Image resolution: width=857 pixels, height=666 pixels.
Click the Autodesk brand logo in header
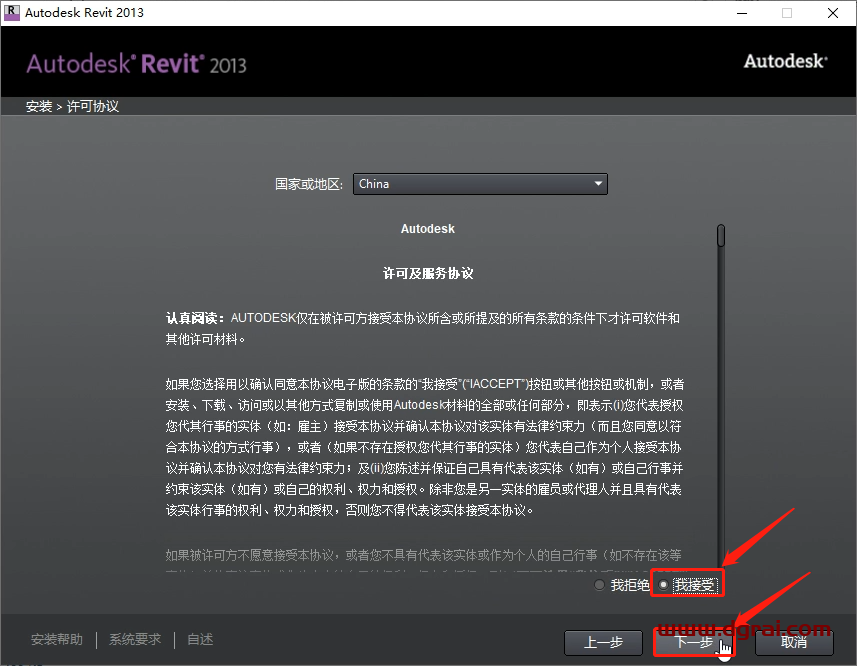785,61
